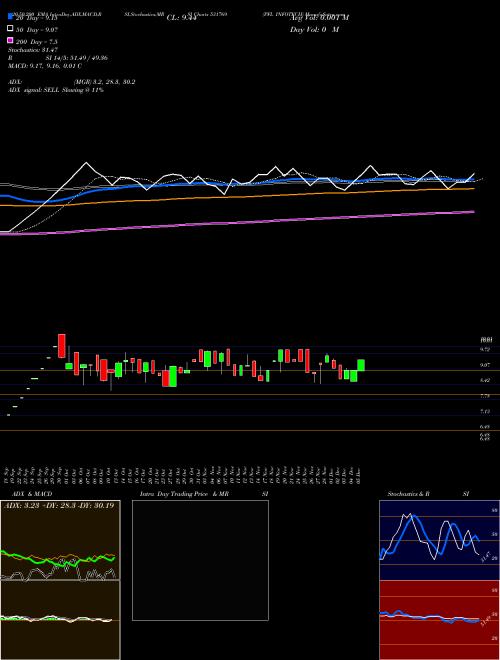
Task: Click the 'SI 14/3: 51.49 / 49.36' readout
Action: [x=77, y=58]
